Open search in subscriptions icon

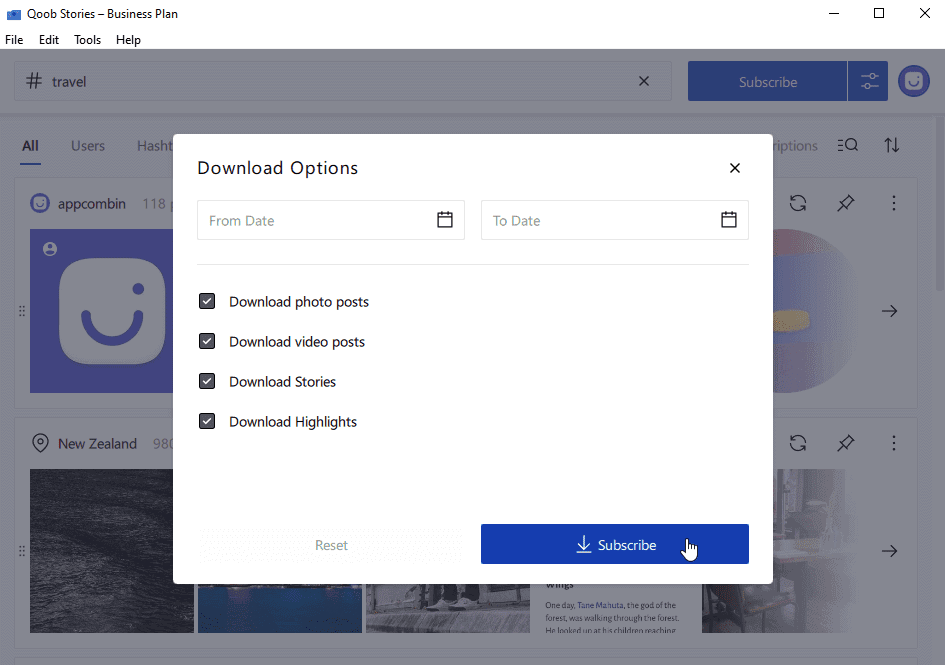[847, 145]
